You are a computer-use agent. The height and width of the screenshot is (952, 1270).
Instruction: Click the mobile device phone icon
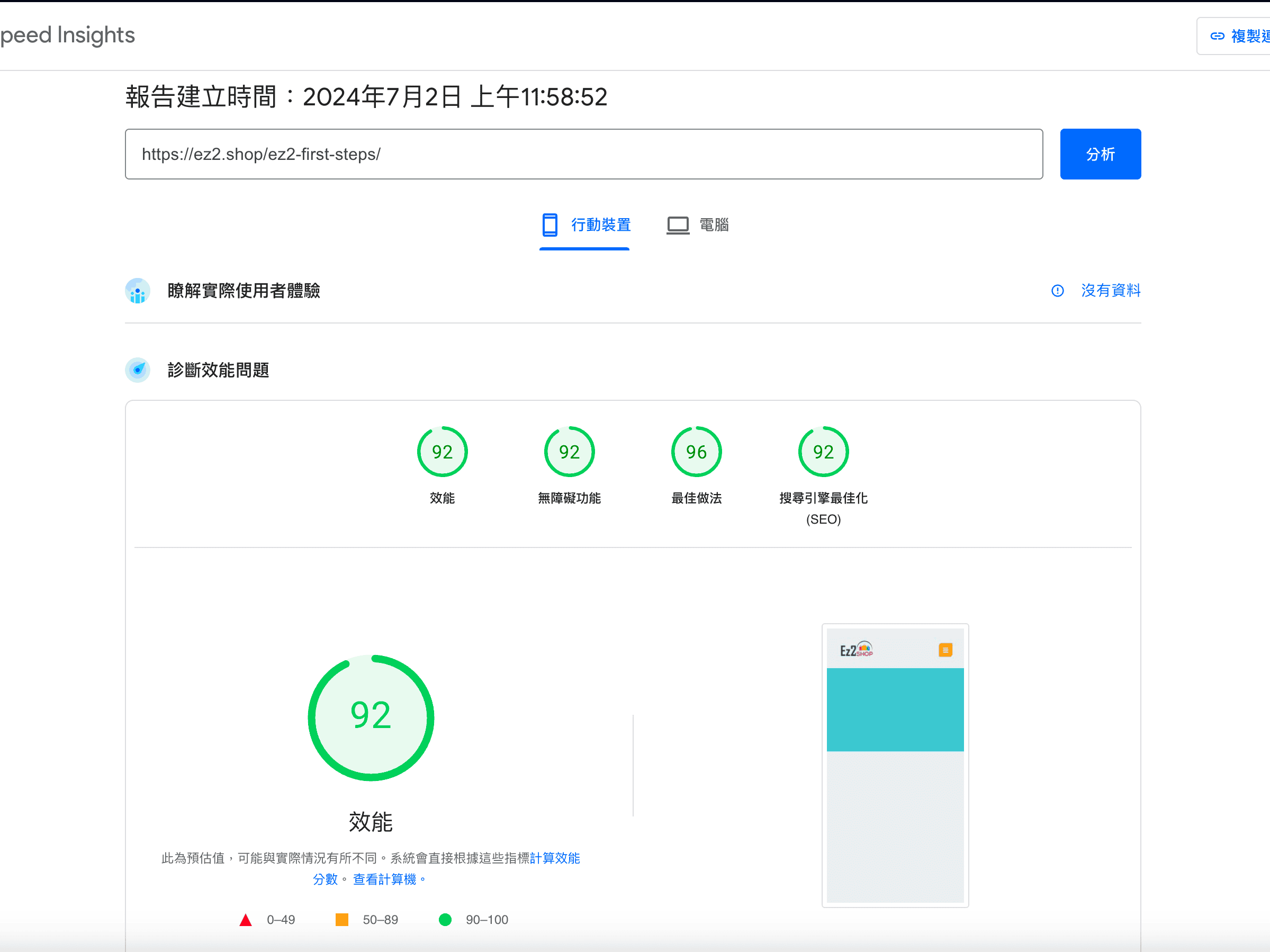[x=550, y=224]
